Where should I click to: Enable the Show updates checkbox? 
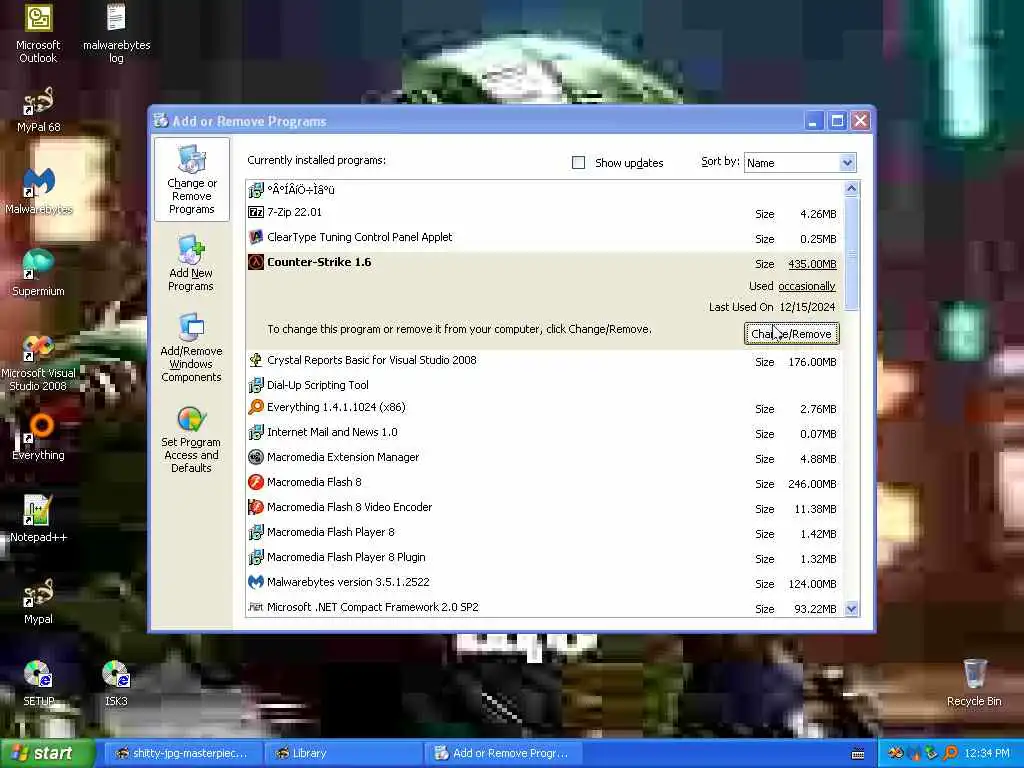[579, 163]
